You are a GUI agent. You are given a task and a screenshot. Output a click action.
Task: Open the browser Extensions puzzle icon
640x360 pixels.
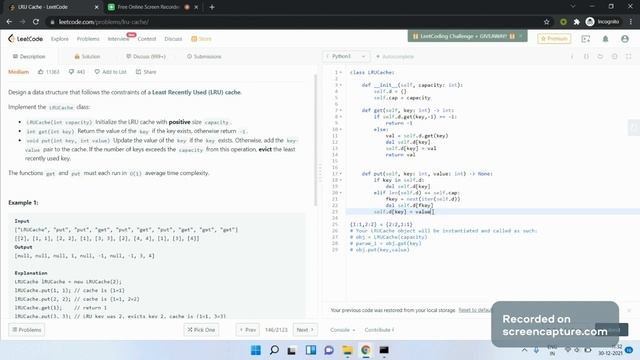pos(576,22)
